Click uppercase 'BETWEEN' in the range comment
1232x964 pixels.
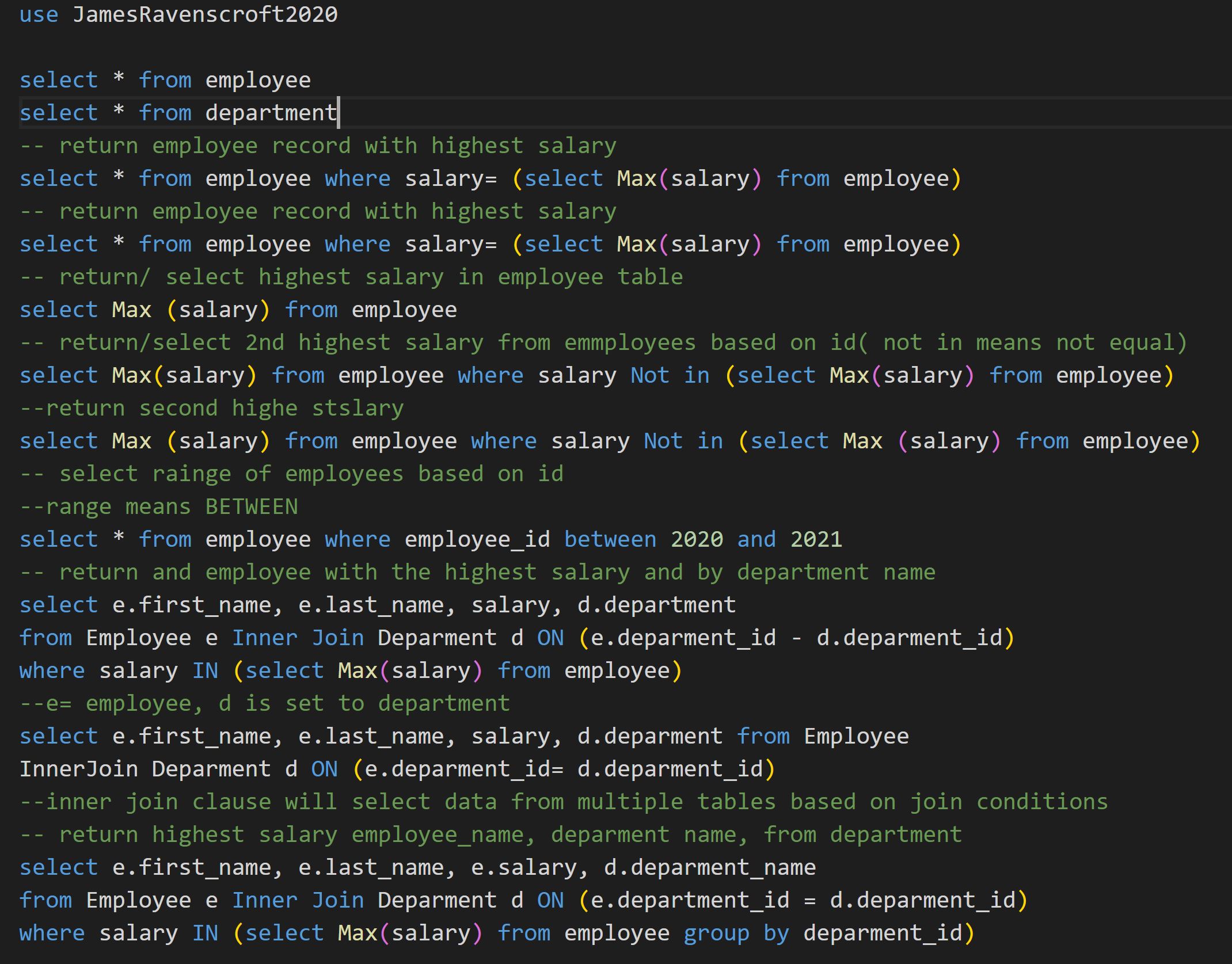coord(251,506)
